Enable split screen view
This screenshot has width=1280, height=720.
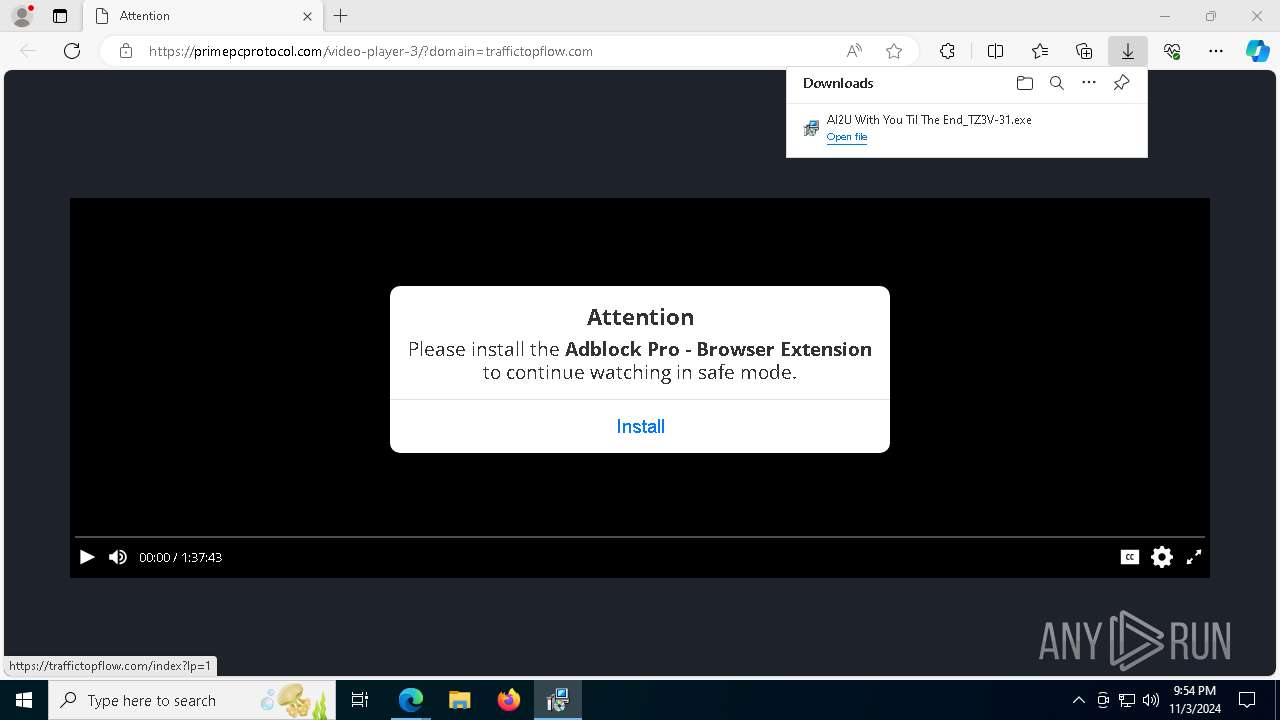coord(995,51)
